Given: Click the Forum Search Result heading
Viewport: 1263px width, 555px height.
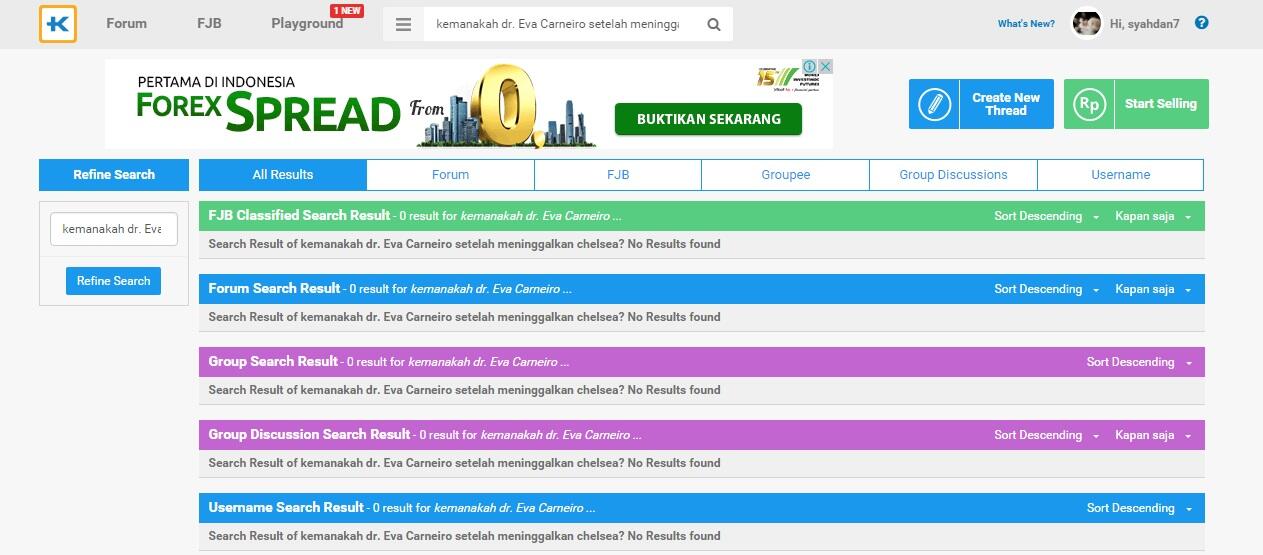Looking at the screenshot, I should pyautogui.click(x=274, y=288).
